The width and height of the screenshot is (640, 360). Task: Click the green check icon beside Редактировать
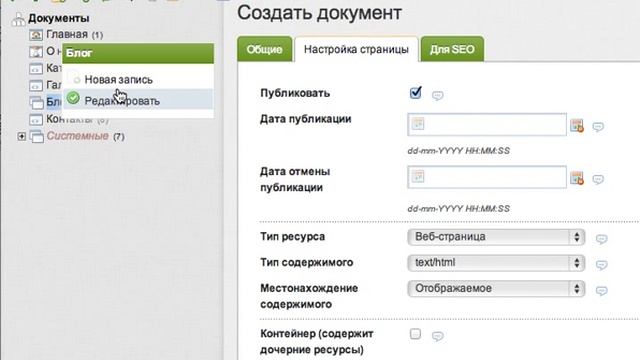(73, 98)
